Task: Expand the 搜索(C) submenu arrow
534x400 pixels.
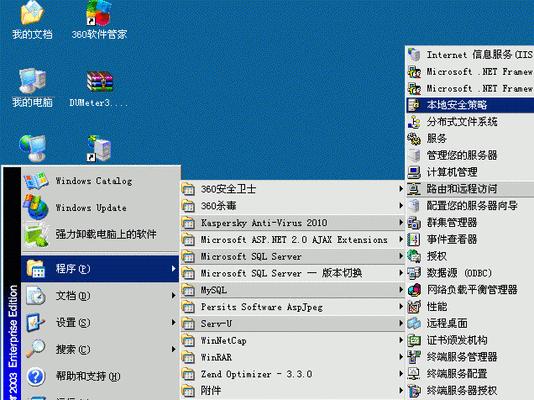Action: pyautogui.click(x=173, y=349)
